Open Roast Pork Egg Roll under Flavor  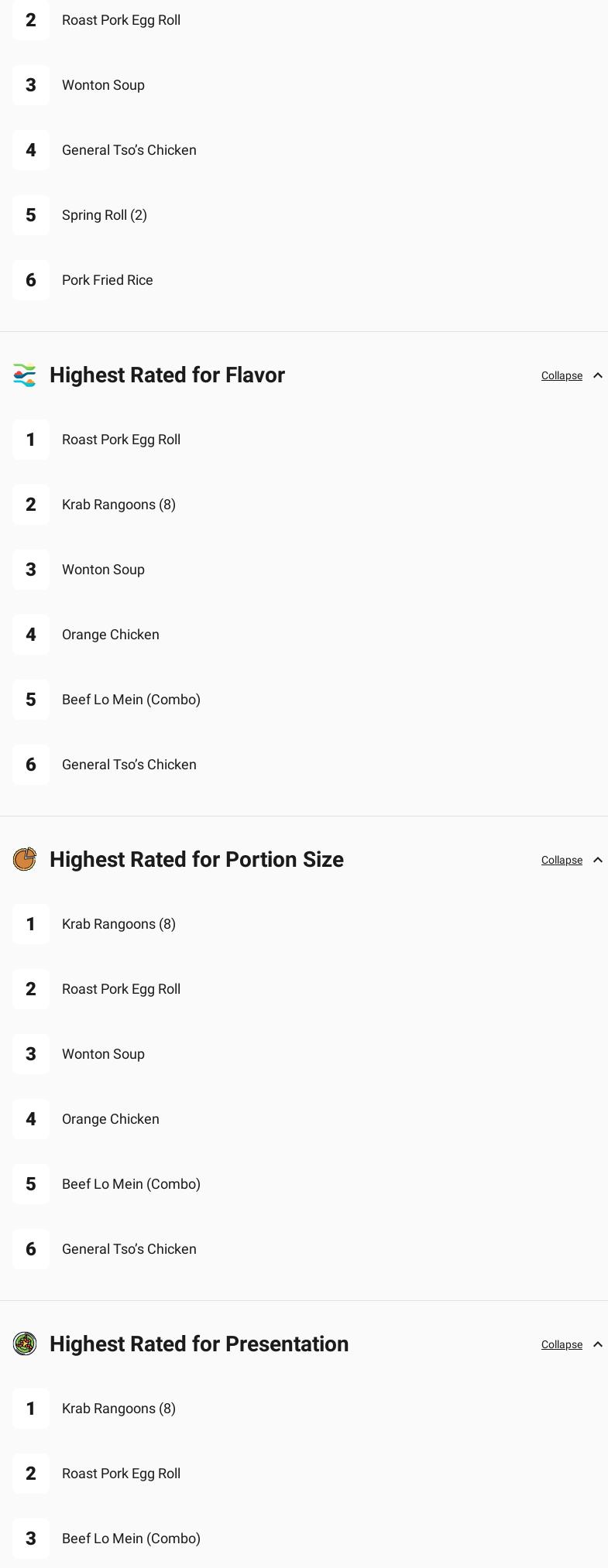tap(121, 440)
